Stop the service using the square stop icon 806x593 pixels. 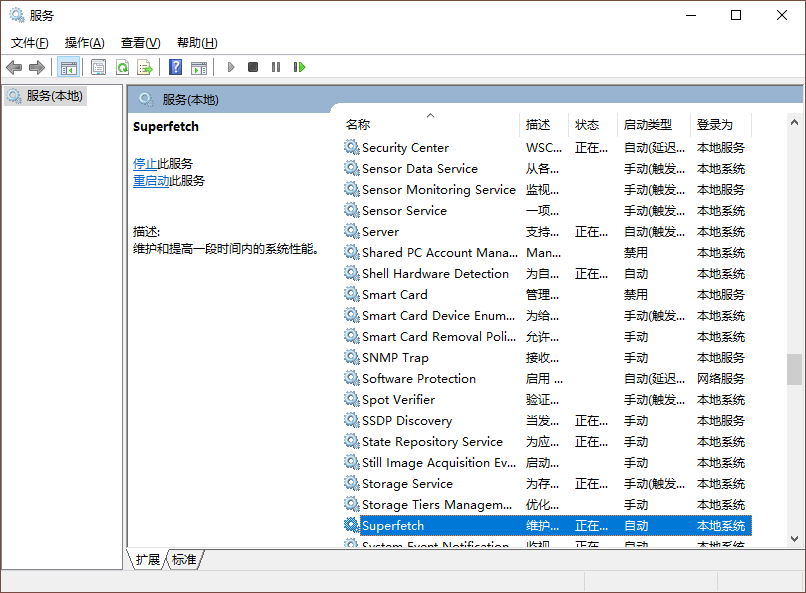[x=254, y=67]
